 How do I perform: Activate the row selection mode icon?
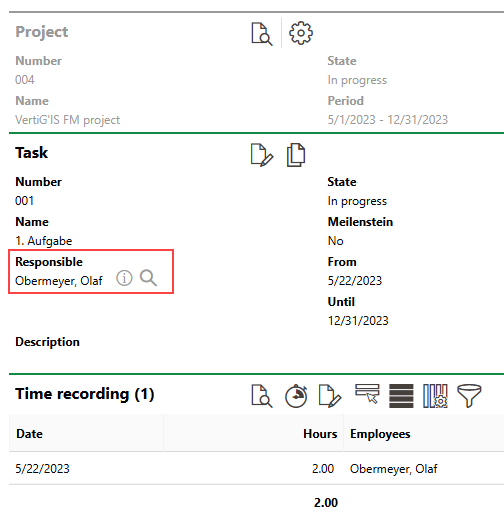click(367, 394)
